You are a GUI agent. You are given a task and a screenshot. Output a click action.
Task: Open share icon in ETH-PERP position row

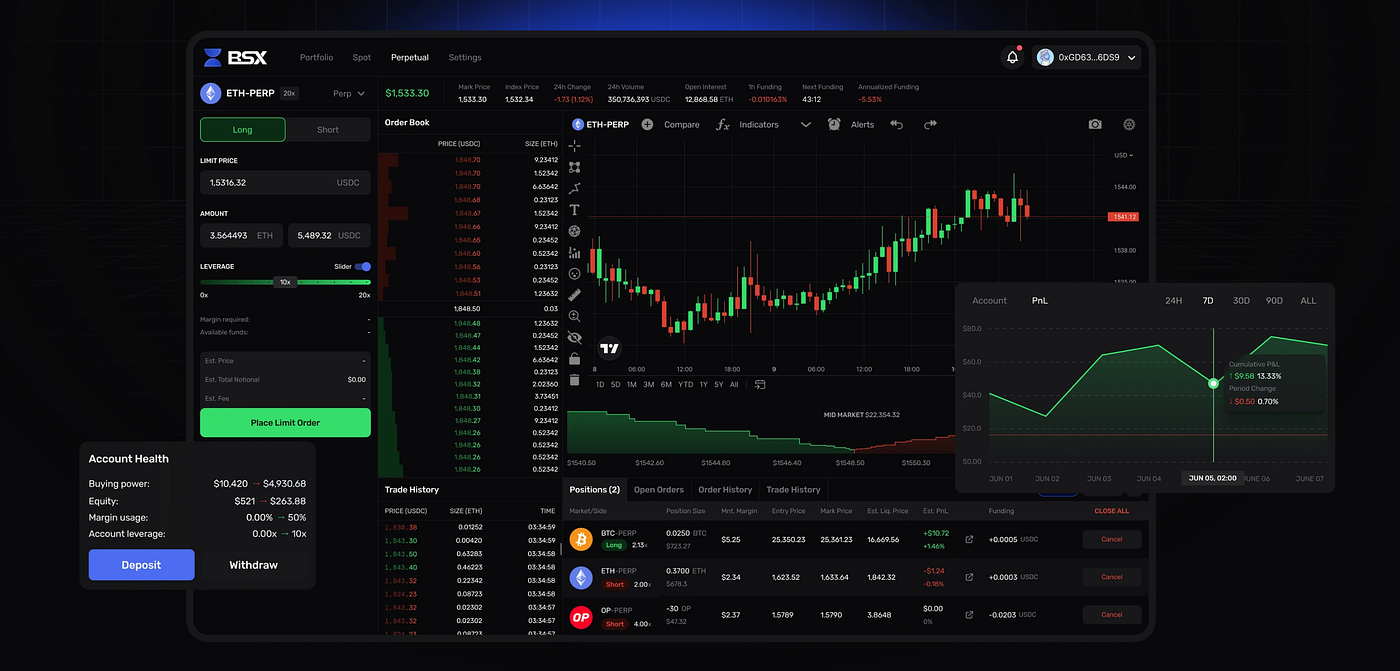point(968,577)
